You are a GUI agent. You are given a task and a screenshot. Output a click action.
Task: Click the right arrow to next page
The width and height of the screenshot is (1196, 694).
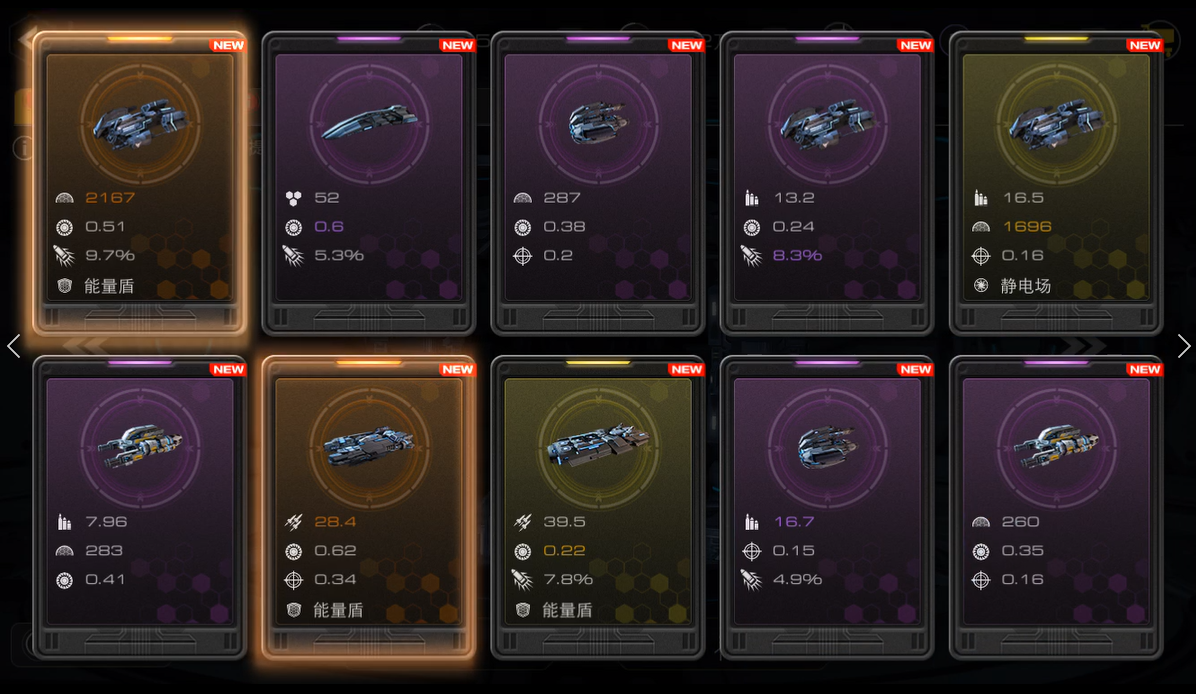(1183, 346)
